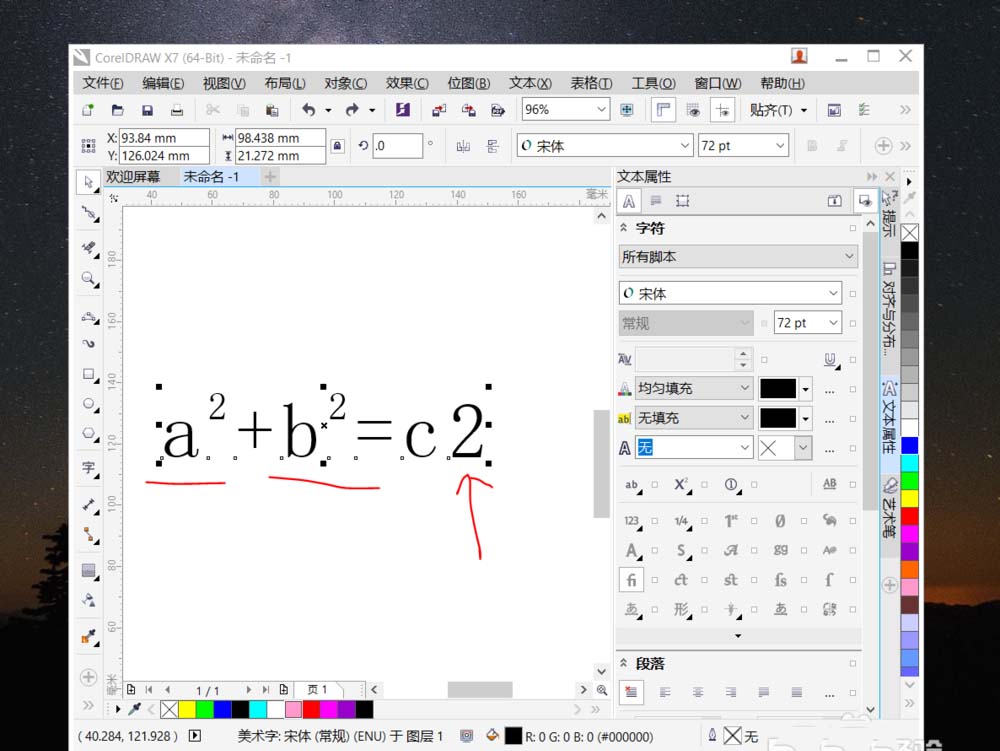
Task: Choose the Transparency tool
Action: coord(89,600)
